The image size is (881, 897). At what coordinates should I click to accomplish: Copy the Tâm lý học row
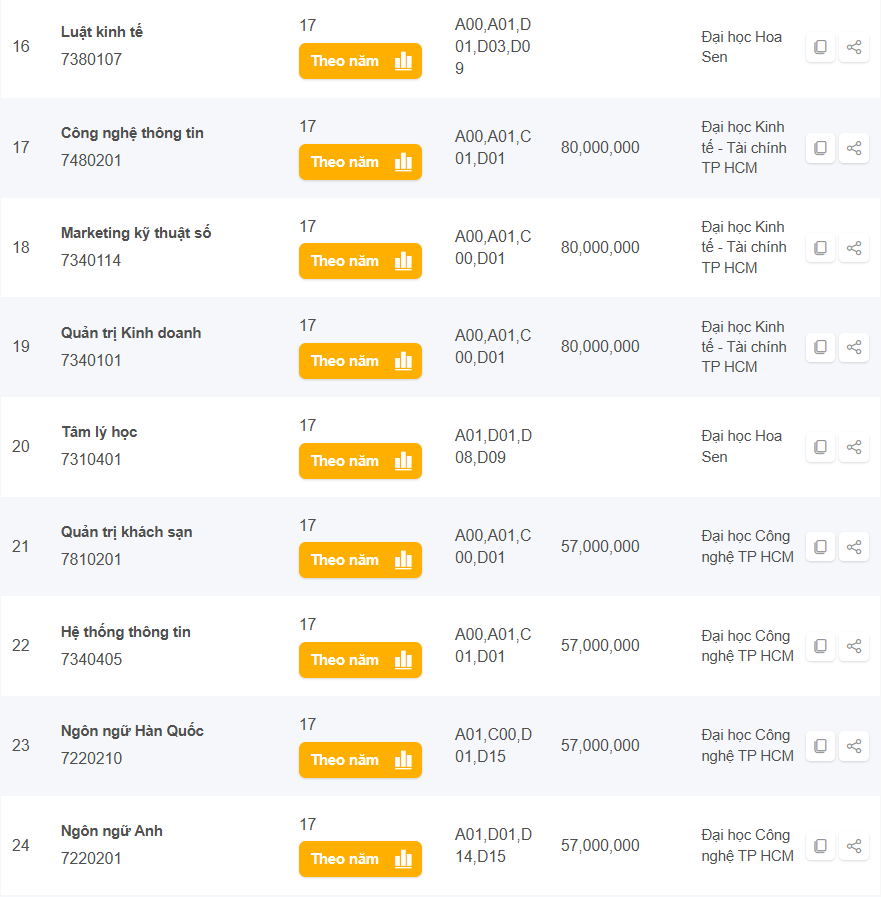point(820,447)
